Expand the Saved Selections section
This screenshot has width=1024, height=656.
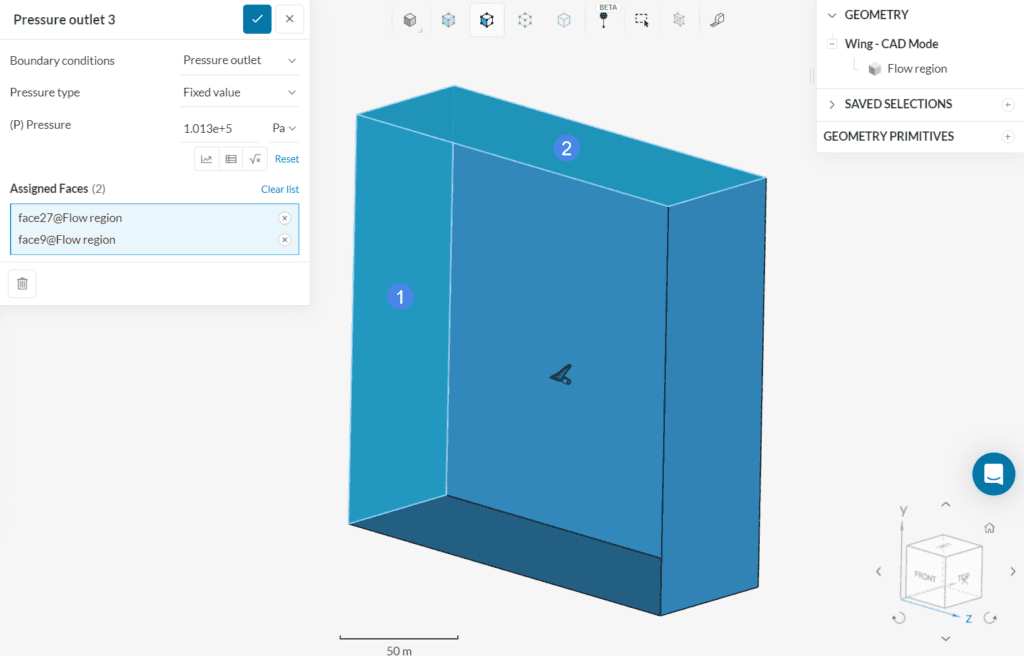831,104
